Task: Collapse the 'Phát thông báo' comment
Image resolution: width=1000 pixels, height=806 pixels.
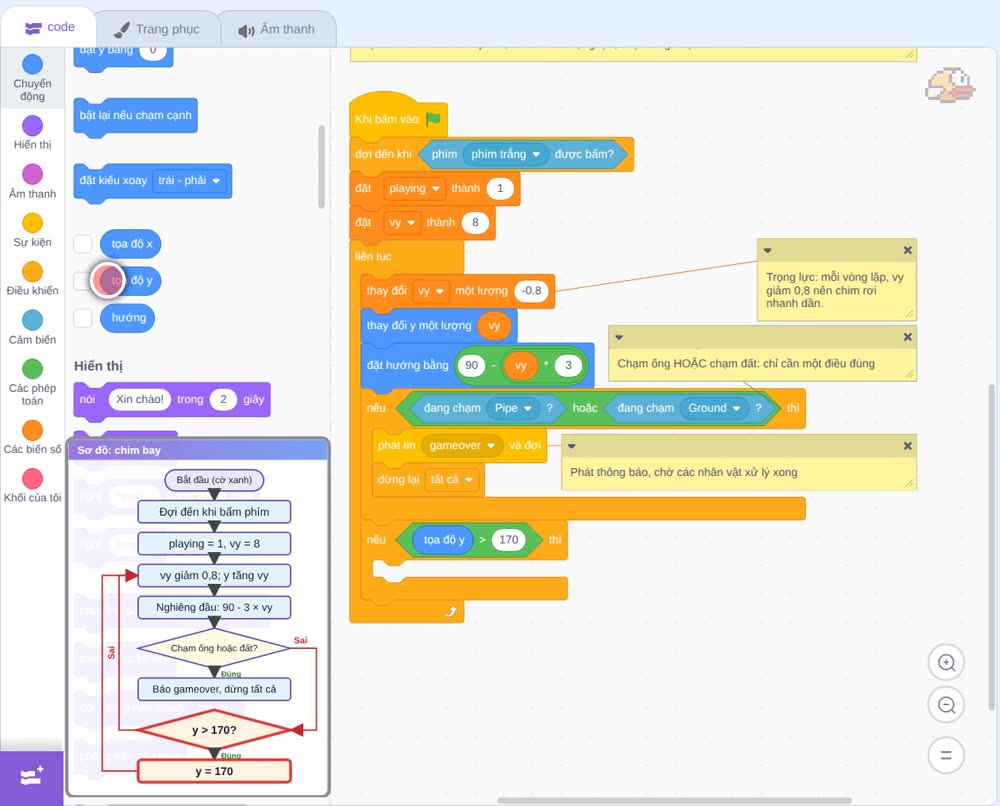Action: [571, 446]
